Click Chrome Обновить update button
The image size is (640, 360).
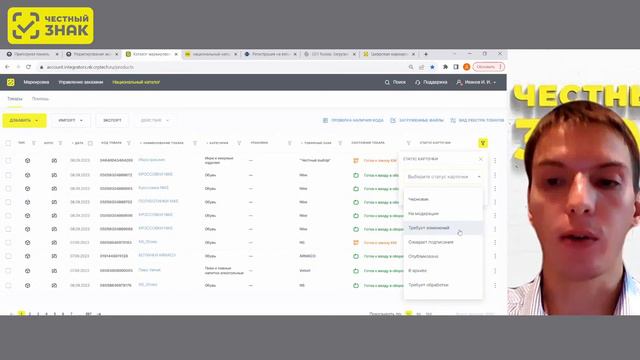(x=489, y=67)
